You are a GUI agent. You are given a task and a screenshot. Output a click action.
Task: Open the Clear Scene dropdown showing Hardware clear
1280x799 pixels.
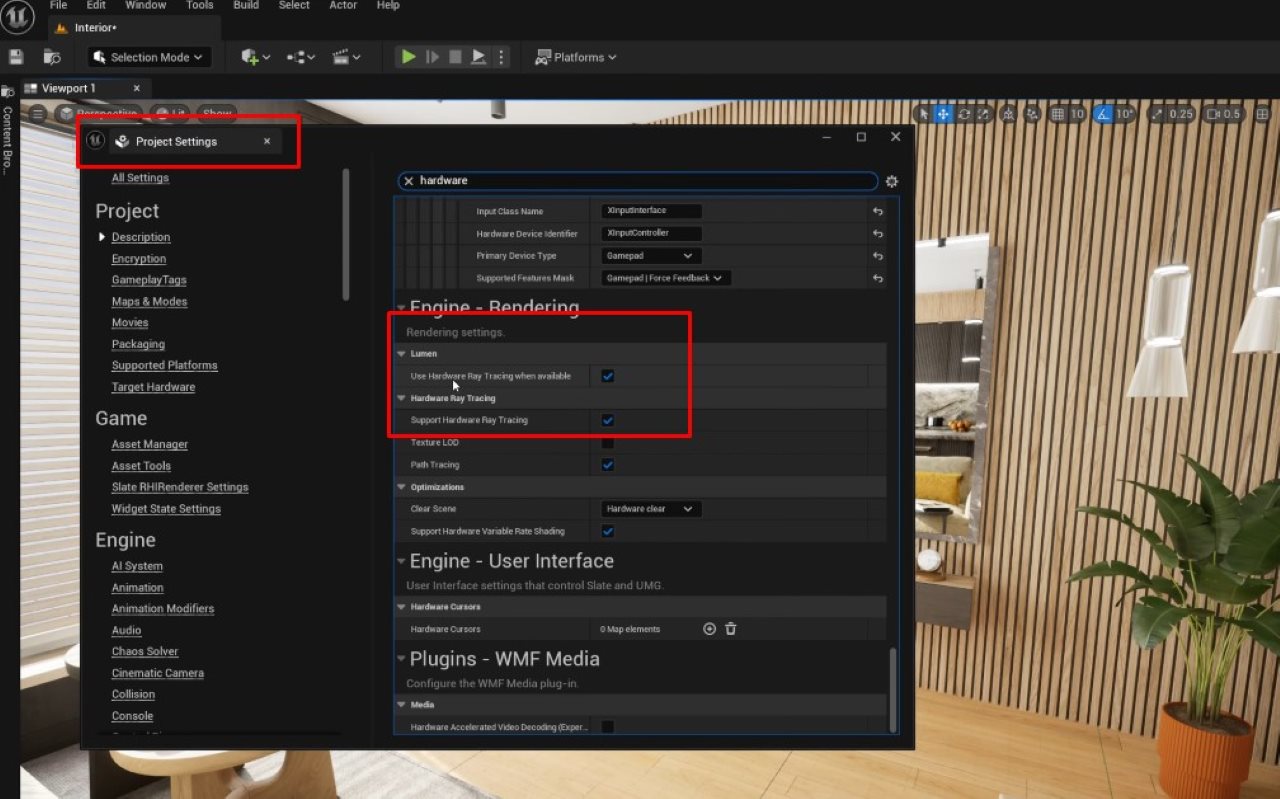(650, 509)
